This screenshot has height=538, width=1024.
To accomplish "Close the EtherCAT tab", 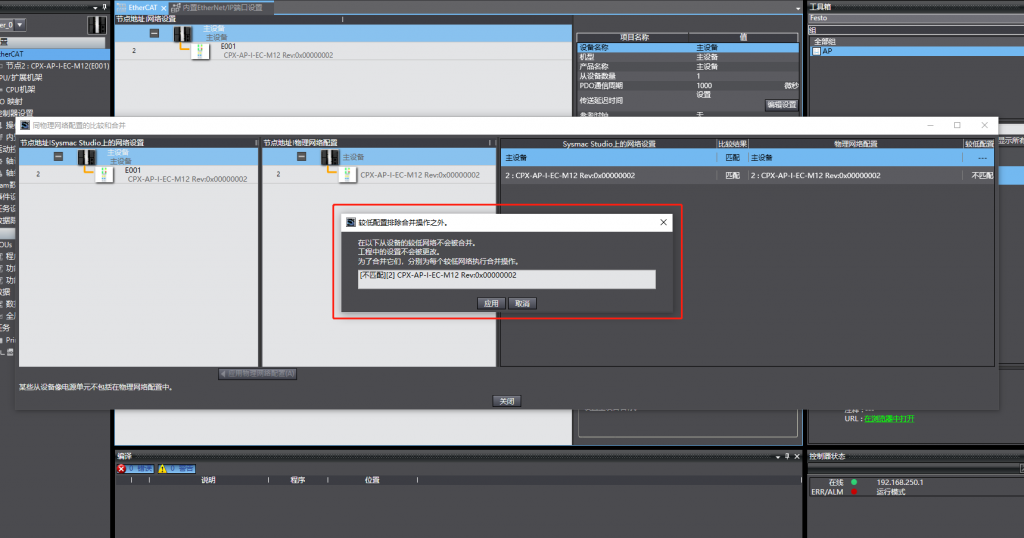I will pyautogui.click(x=163, y=8).
